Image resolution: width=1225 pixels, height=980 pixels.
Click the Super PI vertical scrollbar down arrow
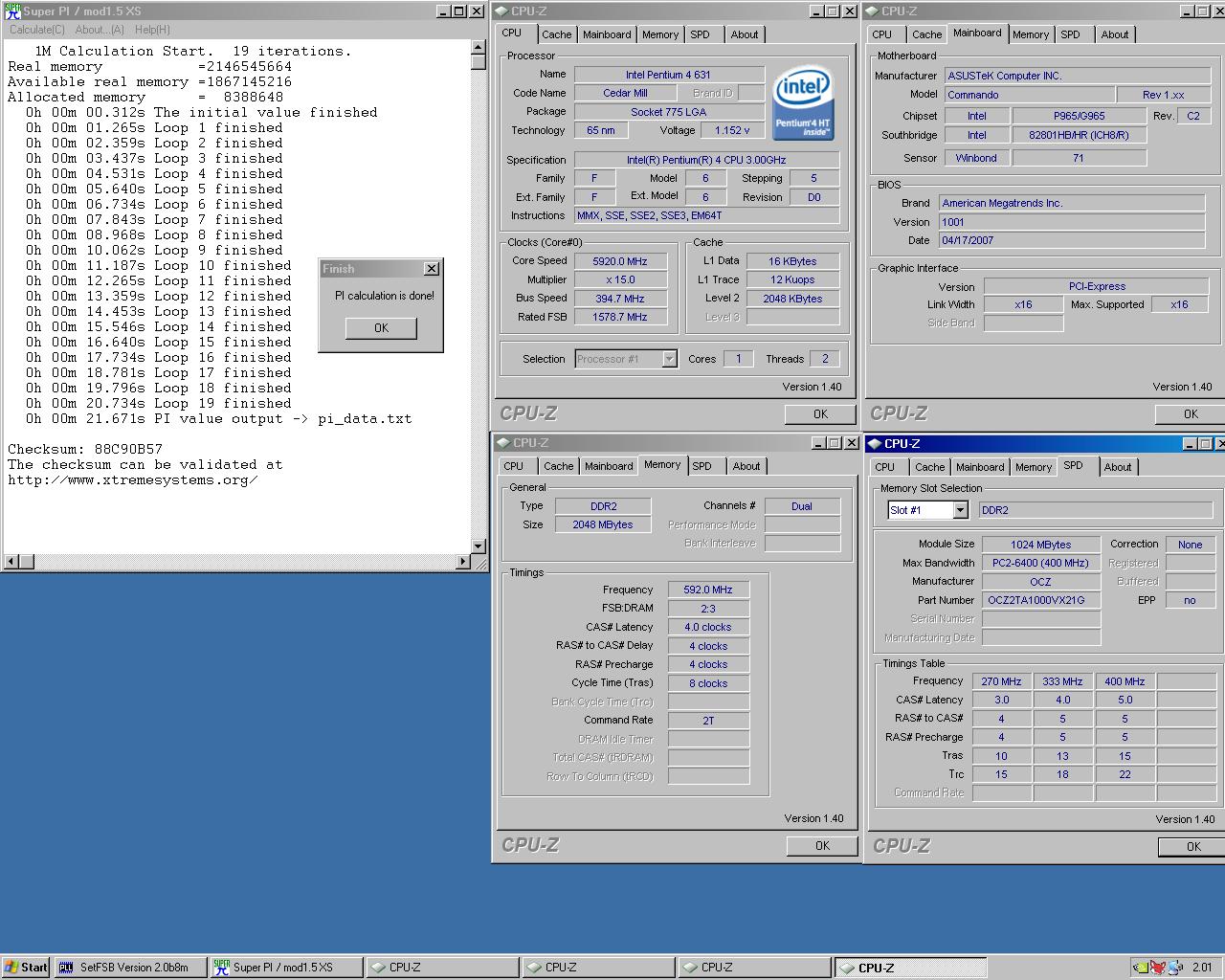click(479, 546)
